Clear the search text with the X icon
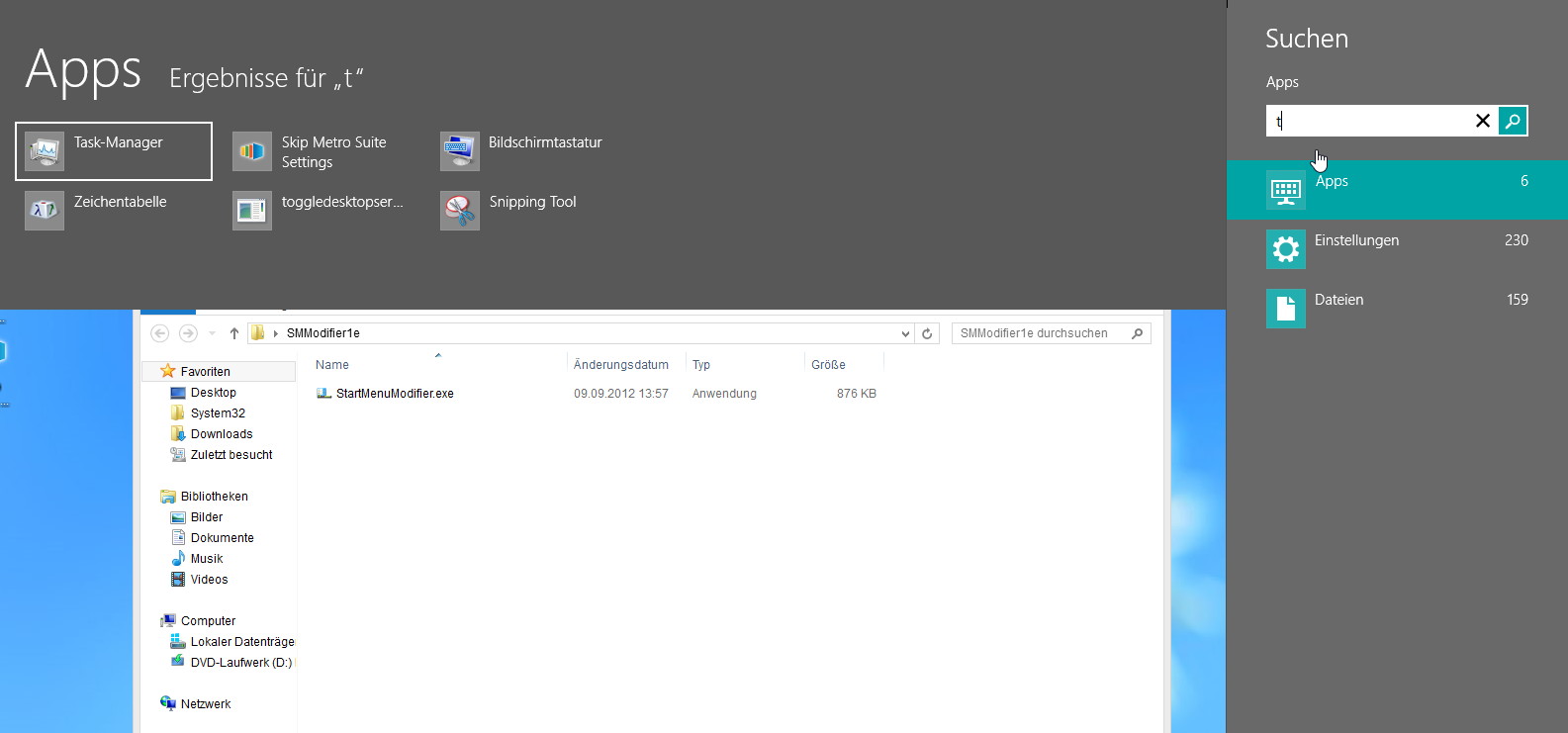Screen dimensions: 1568x733 tap(1483, 121)
